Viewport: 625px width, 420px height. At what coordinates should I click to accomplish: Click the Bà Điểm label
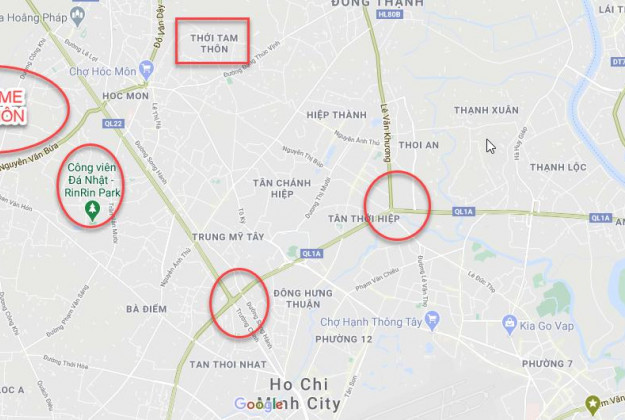tap(146, 309)
